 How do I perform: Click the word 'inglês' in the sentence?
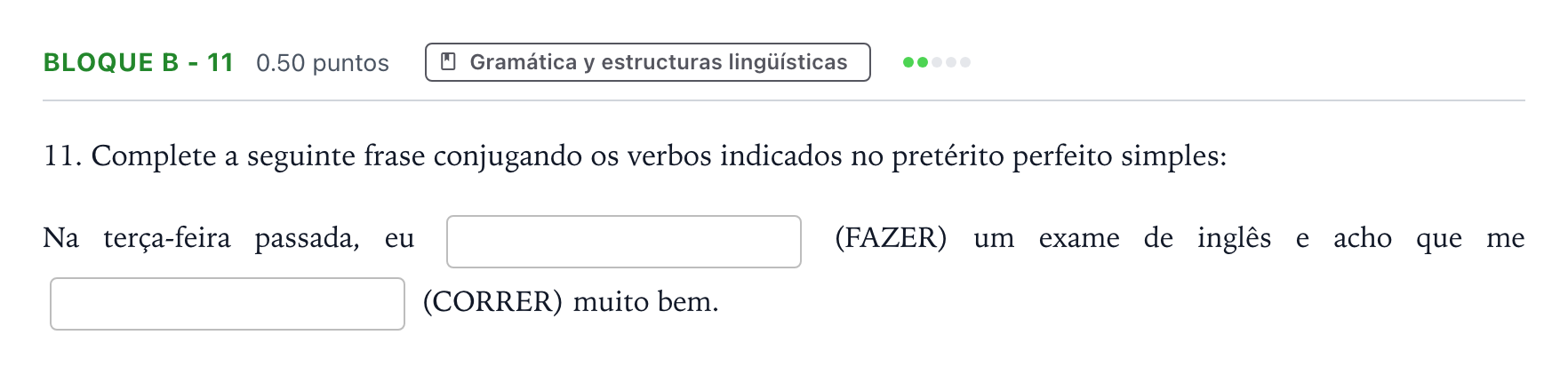(x=1234, y=238)
